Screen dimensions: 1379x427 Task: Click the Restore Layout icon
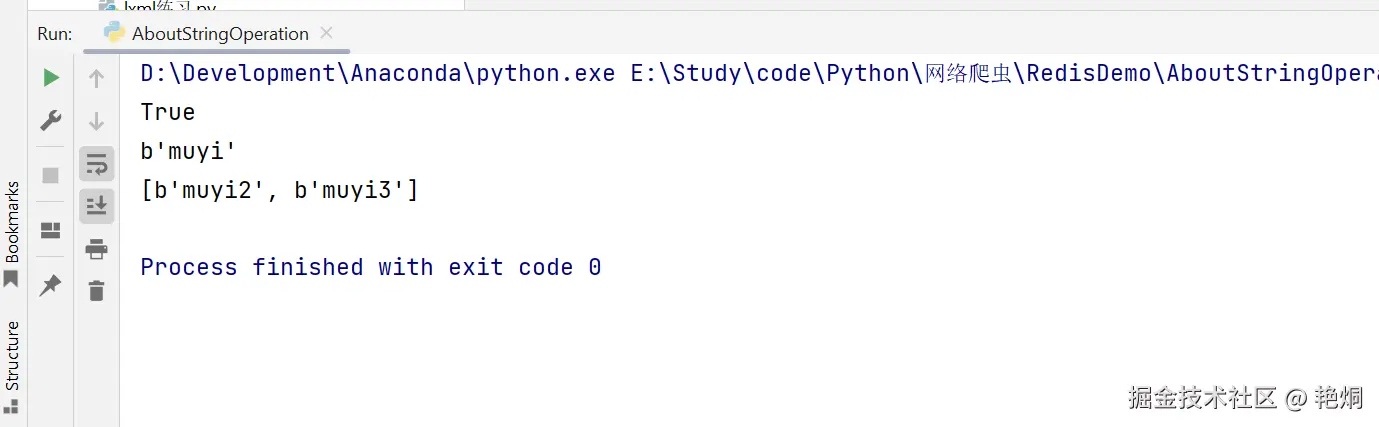coord(50,231)
